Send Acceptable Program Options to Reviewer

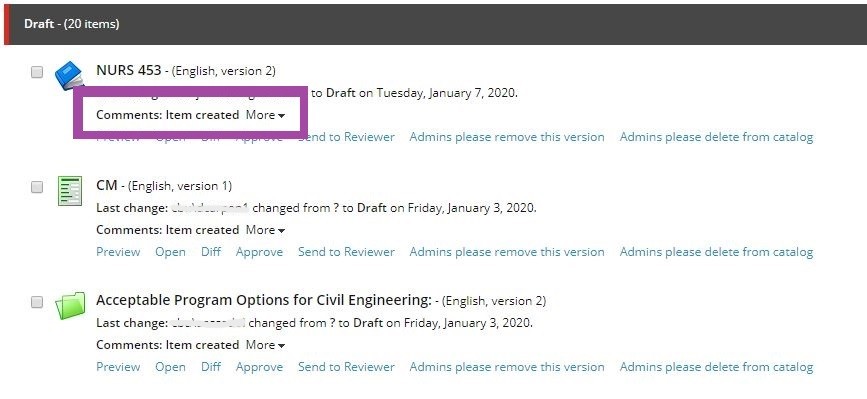coord(346,367)
